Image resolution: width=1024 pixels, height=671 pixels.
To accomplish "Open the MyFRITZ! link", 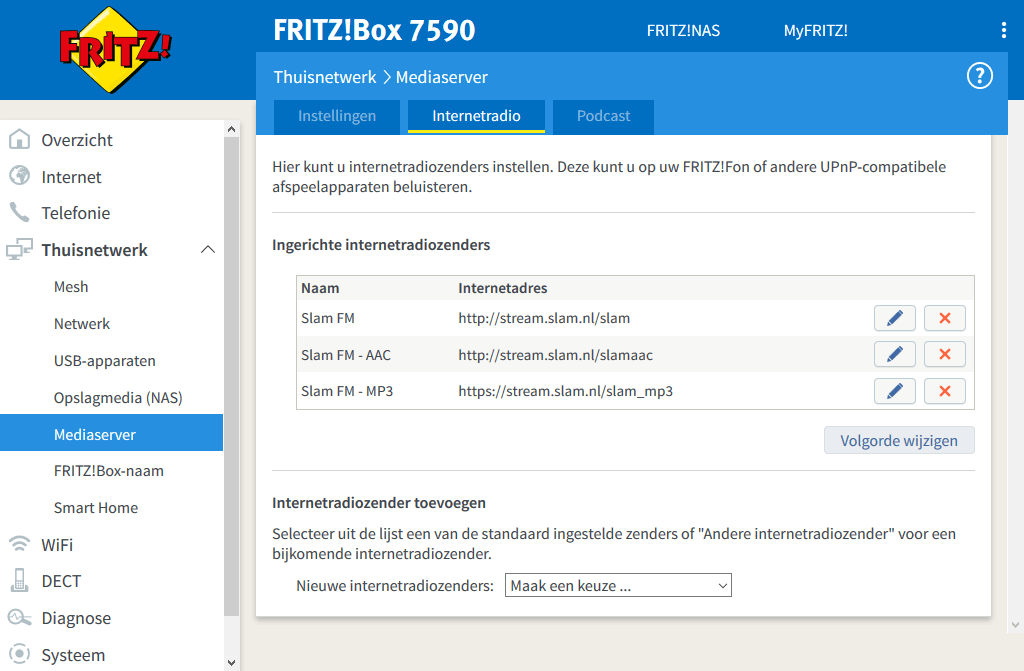I will pyautogui.click(x=815, y=30).
